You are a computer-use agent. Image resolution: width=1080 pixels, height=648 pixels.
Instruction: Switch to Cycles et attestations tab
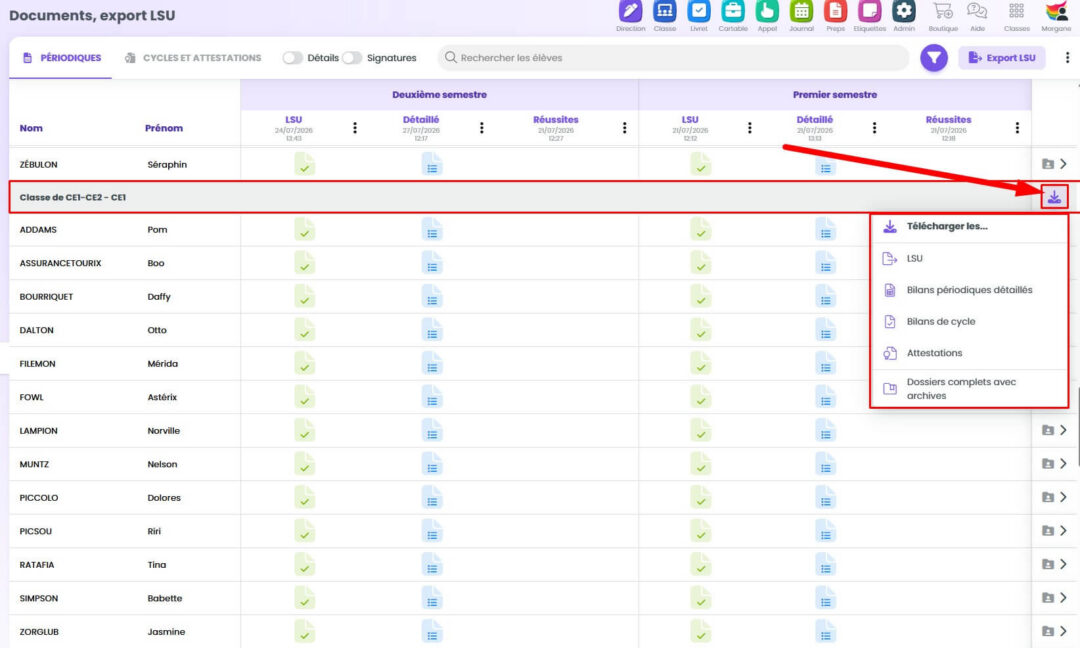click(193, 58)
